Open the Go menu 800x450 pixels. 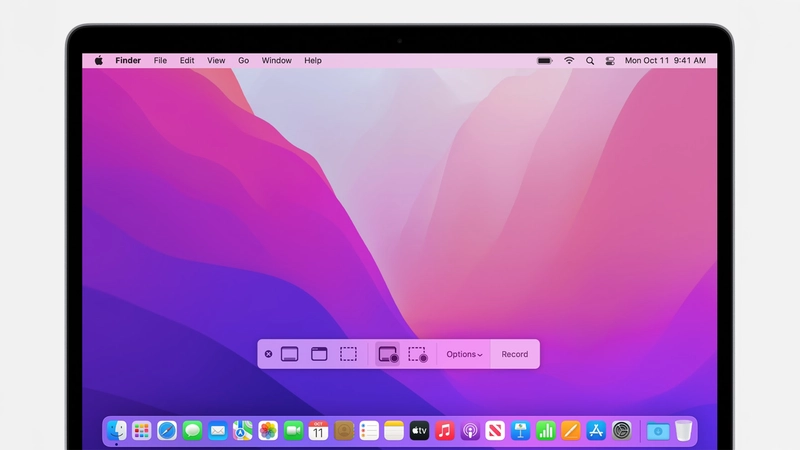coord(243,60)
